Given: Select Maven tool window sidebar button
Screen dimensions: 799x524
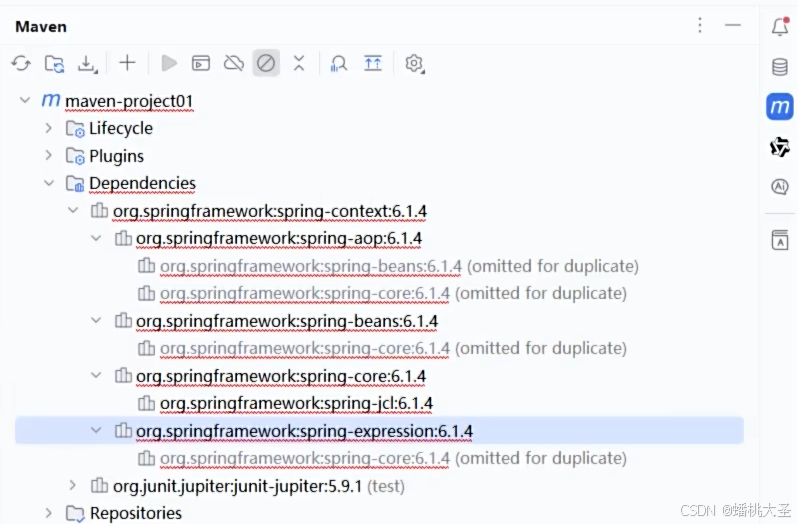Looking at the screenshot, I should [x=780, y=107].
